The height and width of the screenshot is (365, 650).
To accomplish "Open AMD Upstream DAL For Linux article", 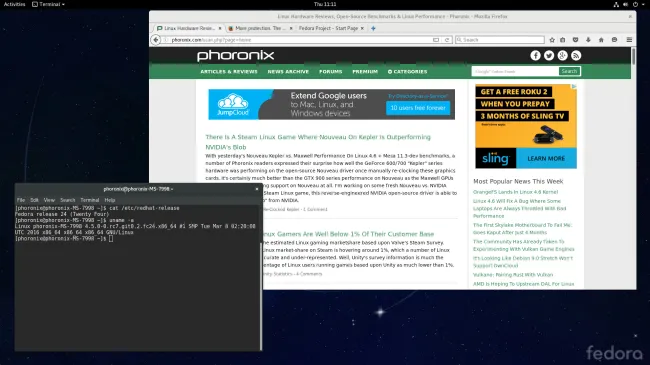I will 524,284.
